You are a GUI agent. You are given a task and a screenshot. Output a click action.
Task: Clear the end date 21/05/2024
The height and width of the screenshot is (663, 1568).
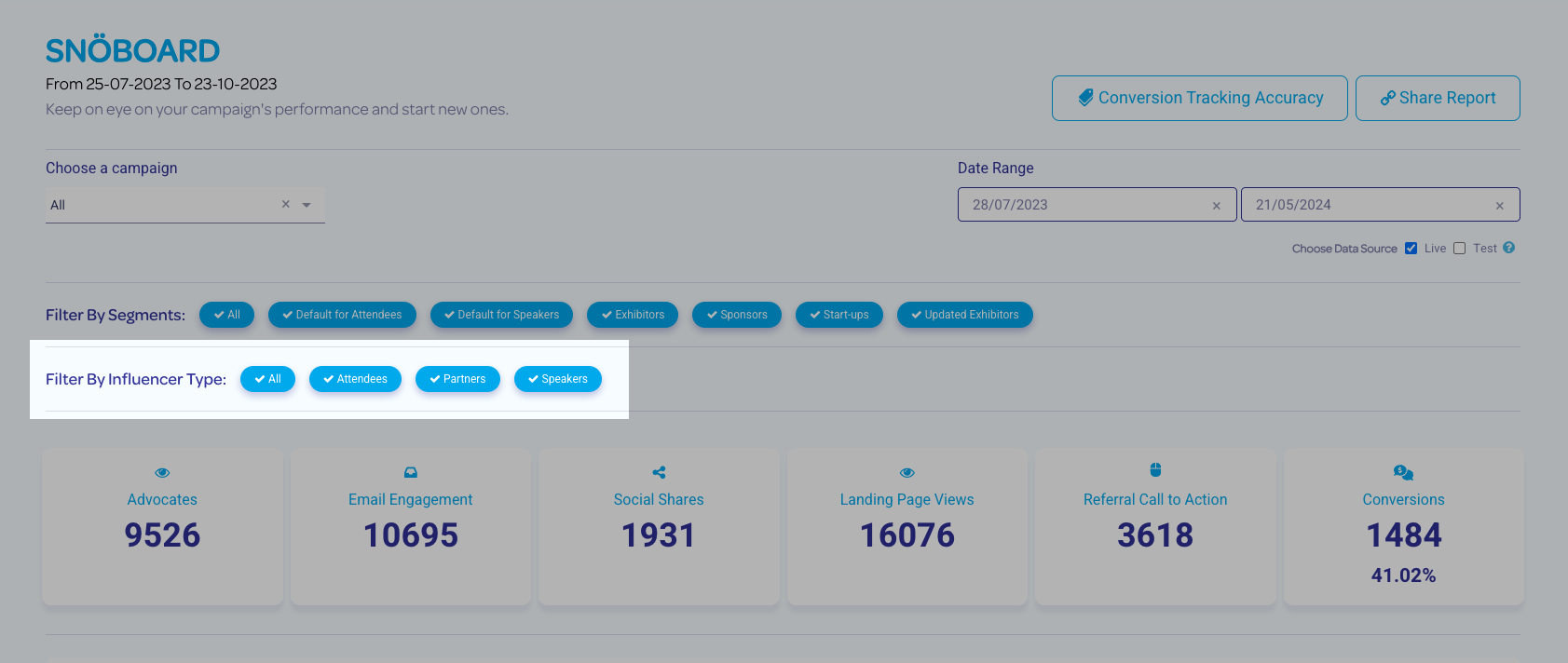1499,206
